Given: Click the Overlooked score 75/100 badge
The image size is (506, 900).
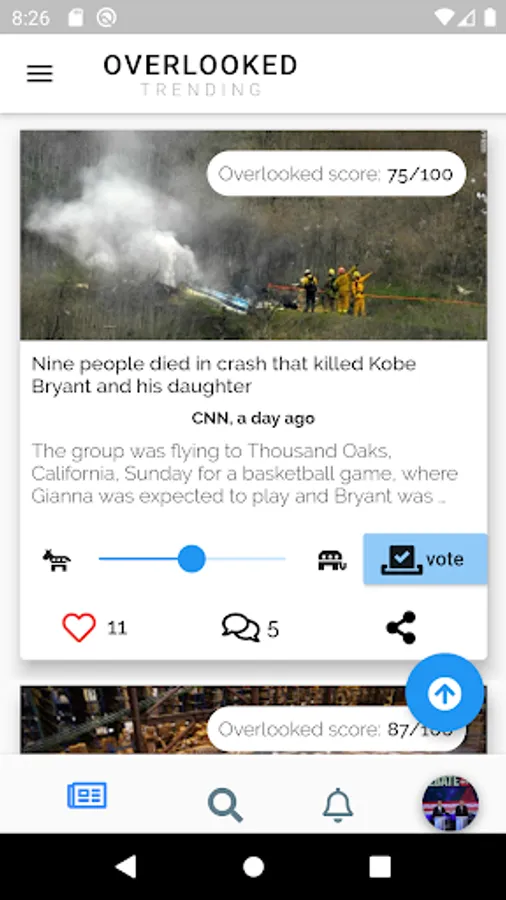Looking at the screenshot, I should tap(336, 174).
